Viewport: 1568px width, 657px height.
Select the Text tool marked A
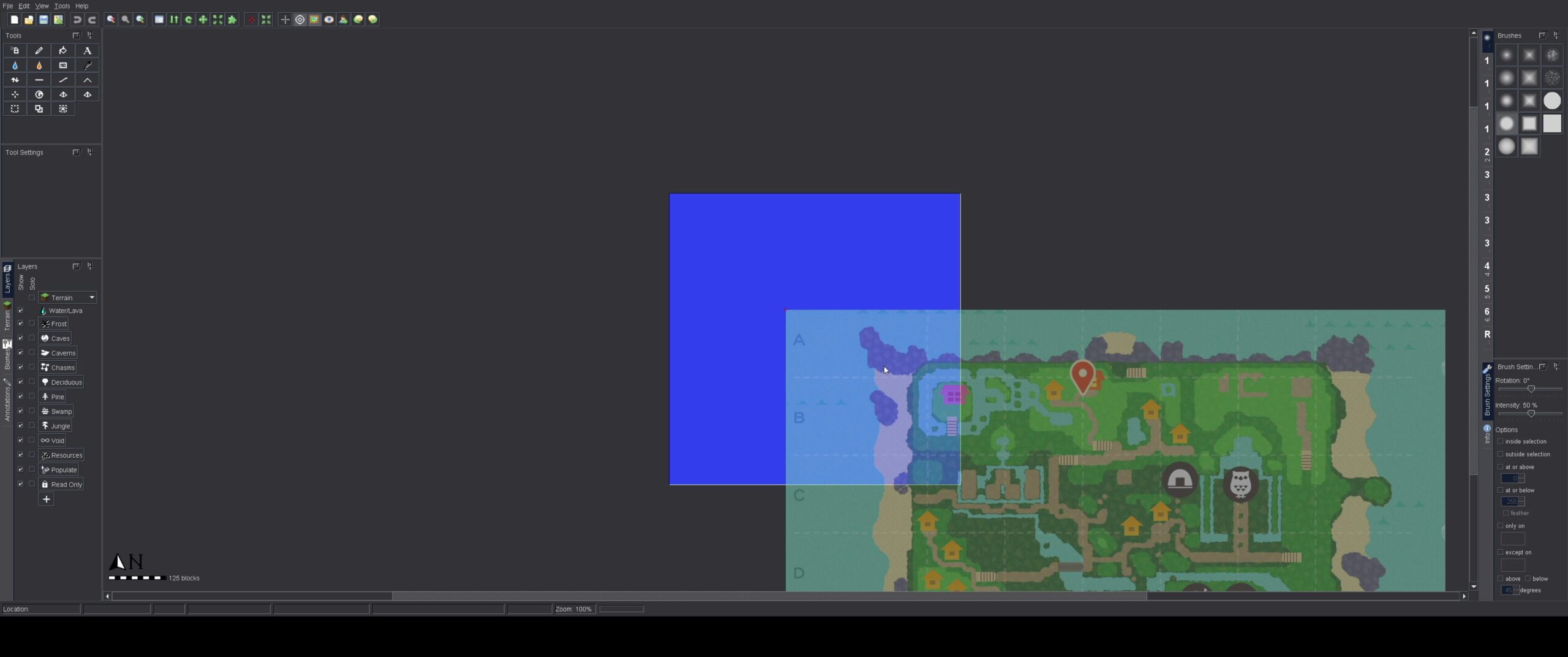(88, 51)
